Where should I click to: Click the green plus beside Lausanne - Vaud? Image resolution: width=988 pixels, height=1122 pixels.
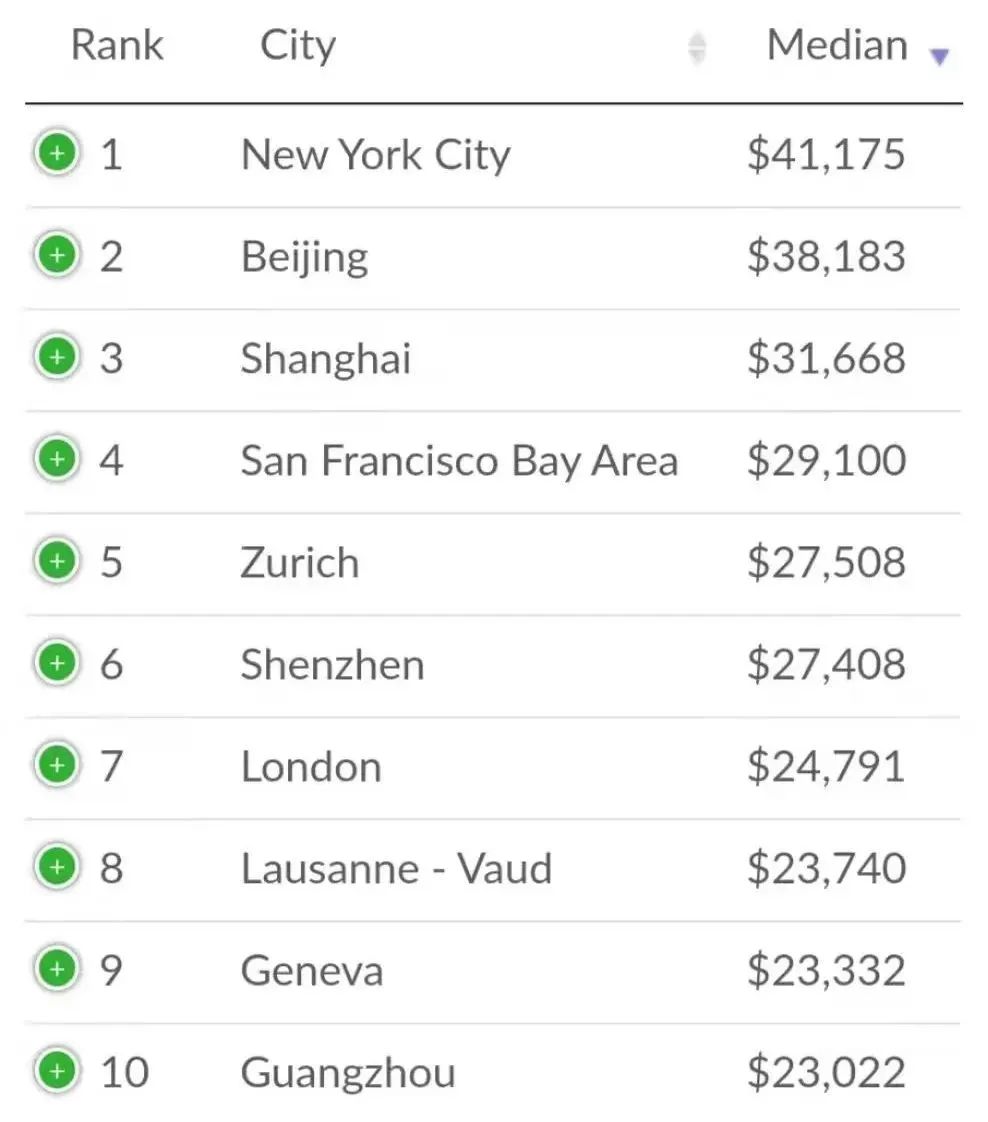pos(57,867)
